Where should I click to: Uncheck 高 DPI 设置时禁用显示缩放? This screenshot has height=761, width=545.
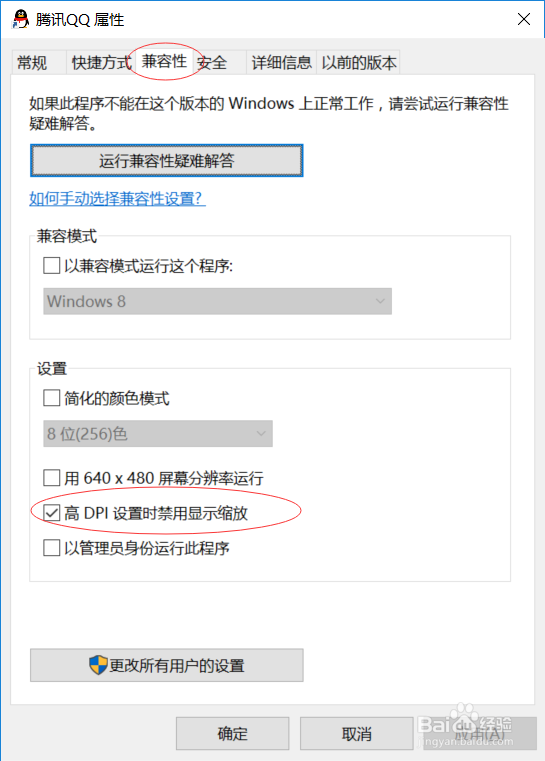click(51, 513)
